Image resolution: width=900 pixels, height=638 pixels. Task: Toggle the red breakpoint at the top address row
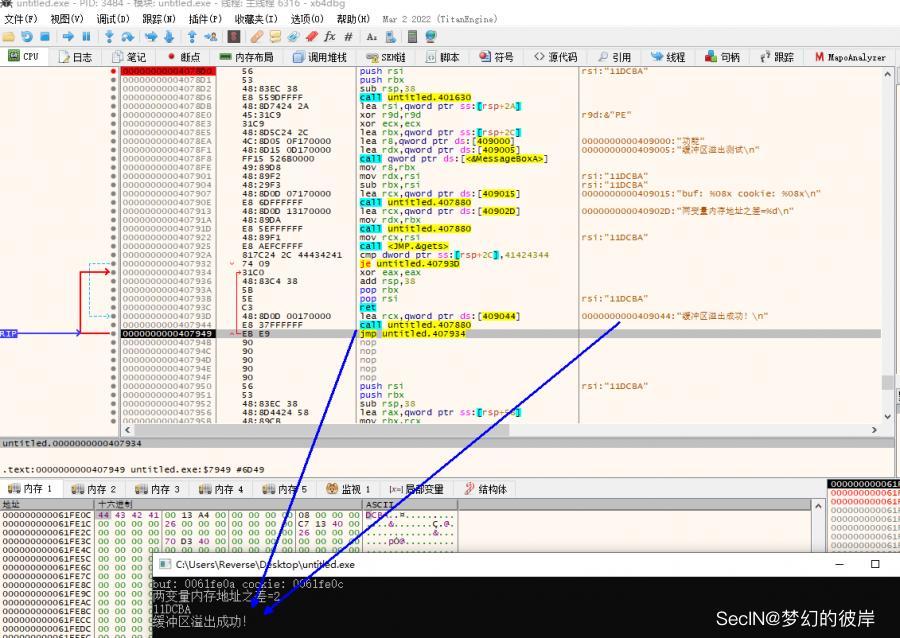click(x=112, y=72)
